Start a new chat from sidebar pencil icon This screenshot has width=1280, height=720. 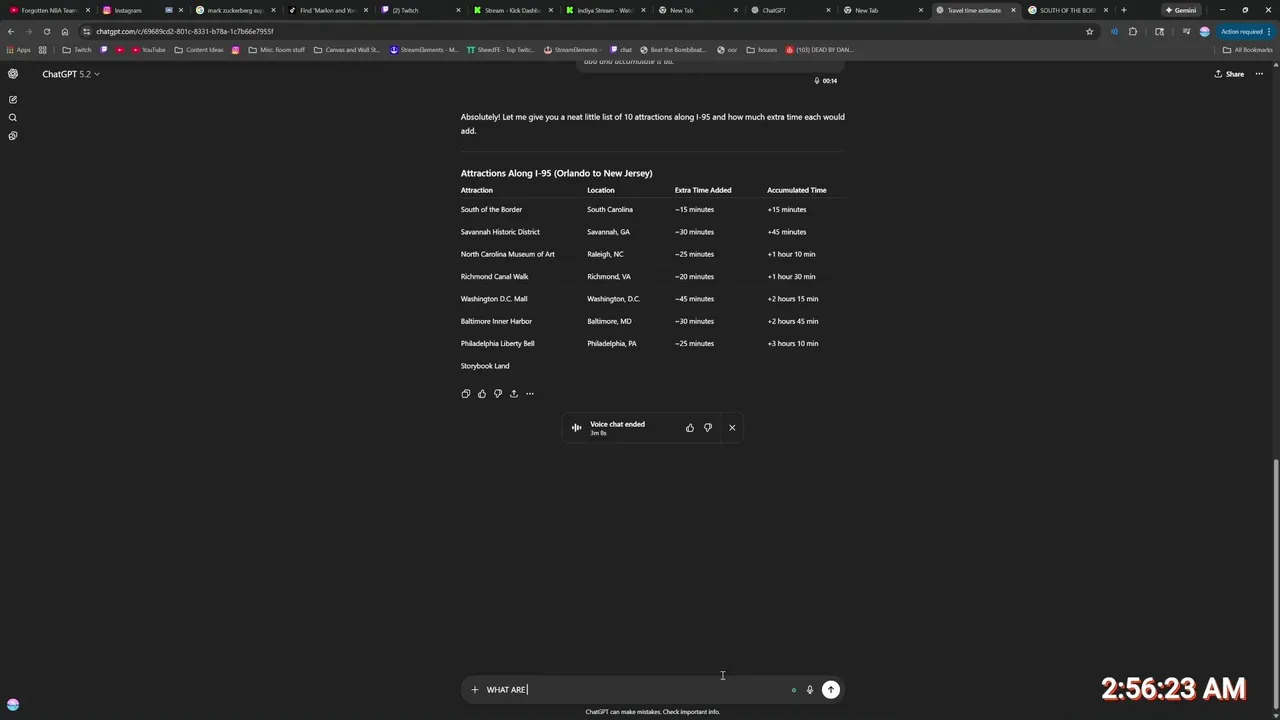[x=13, y=100]
